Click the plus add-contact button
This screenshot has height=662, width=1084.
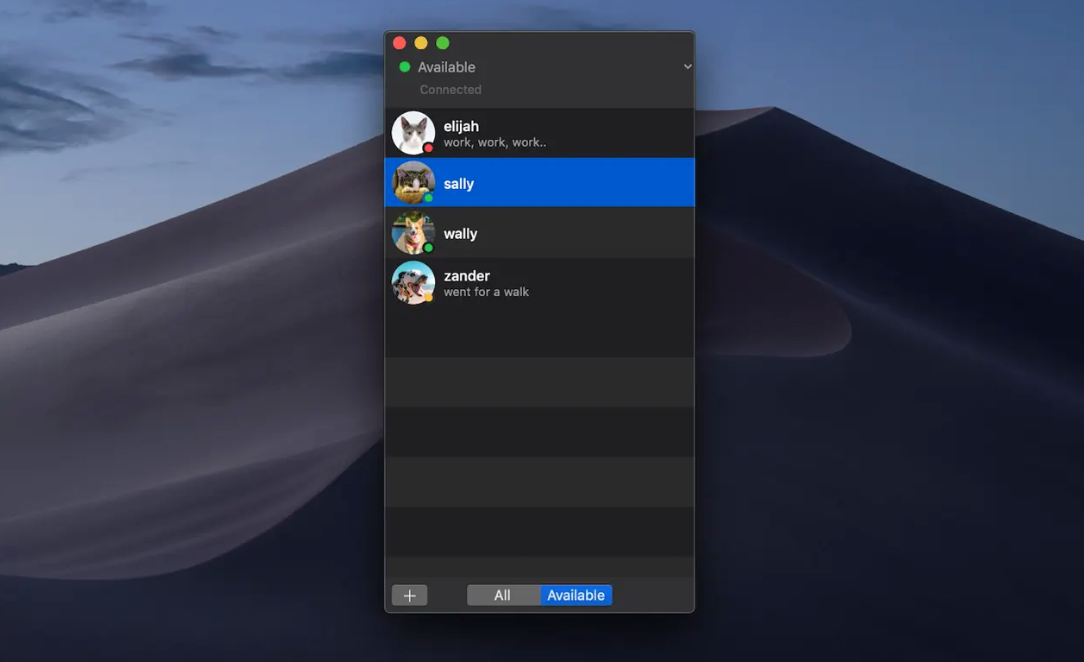pos(409,595)
